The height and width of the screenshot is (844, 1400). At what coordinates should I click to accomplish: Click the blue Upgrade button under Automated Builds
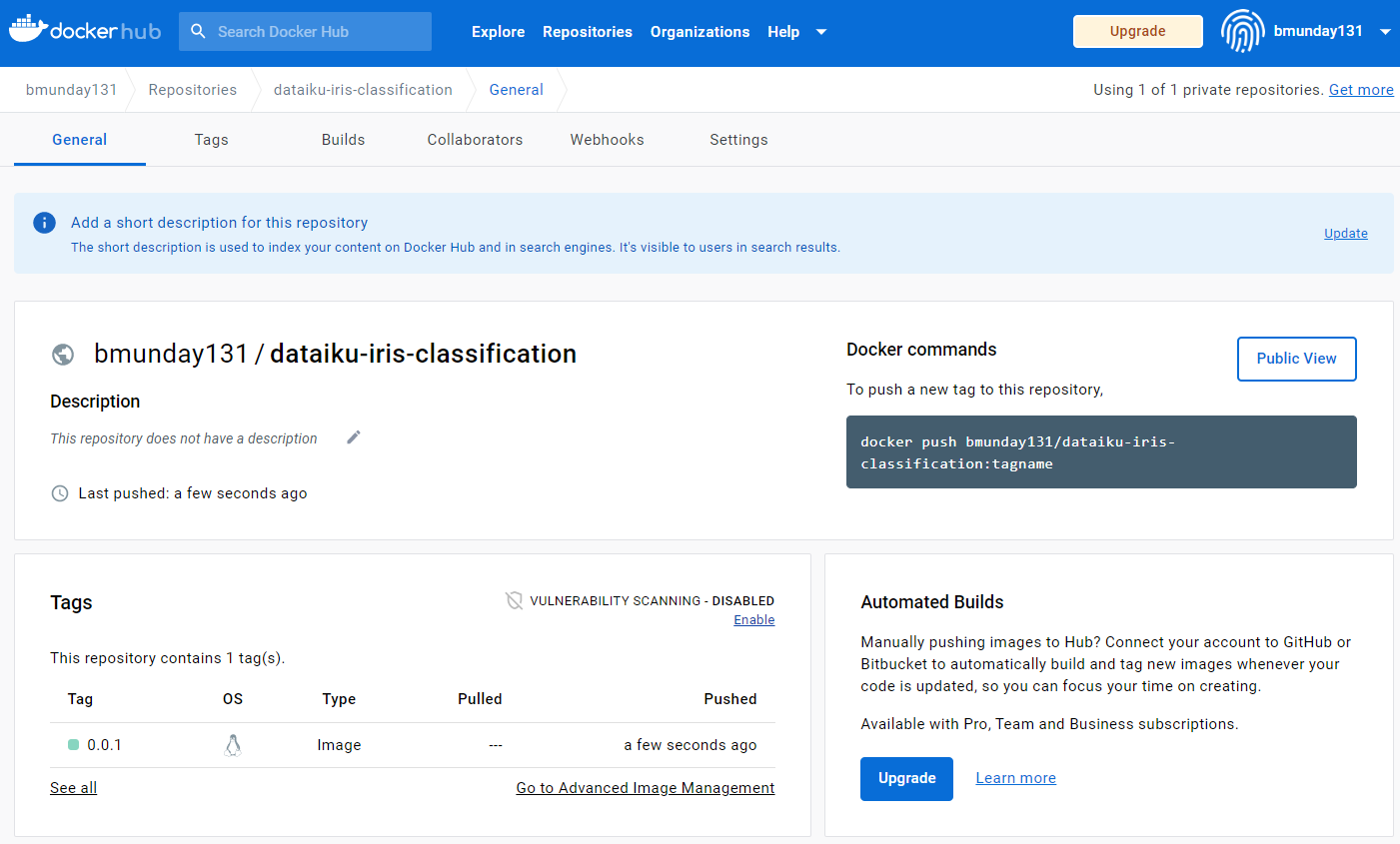(x=907, y=779)
